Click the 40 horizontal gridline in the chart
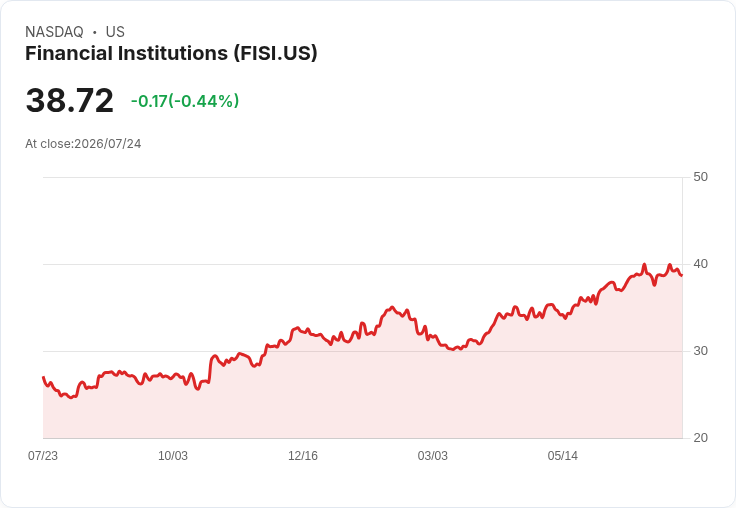Image resolution: width=736 pixels, height=508 pixels. 362,264
